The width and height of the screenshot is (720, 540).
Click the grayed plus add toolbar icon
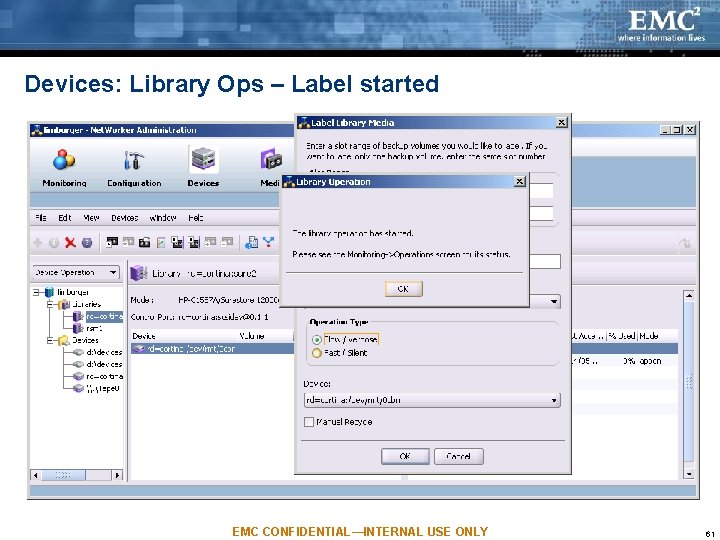(38, 242)
